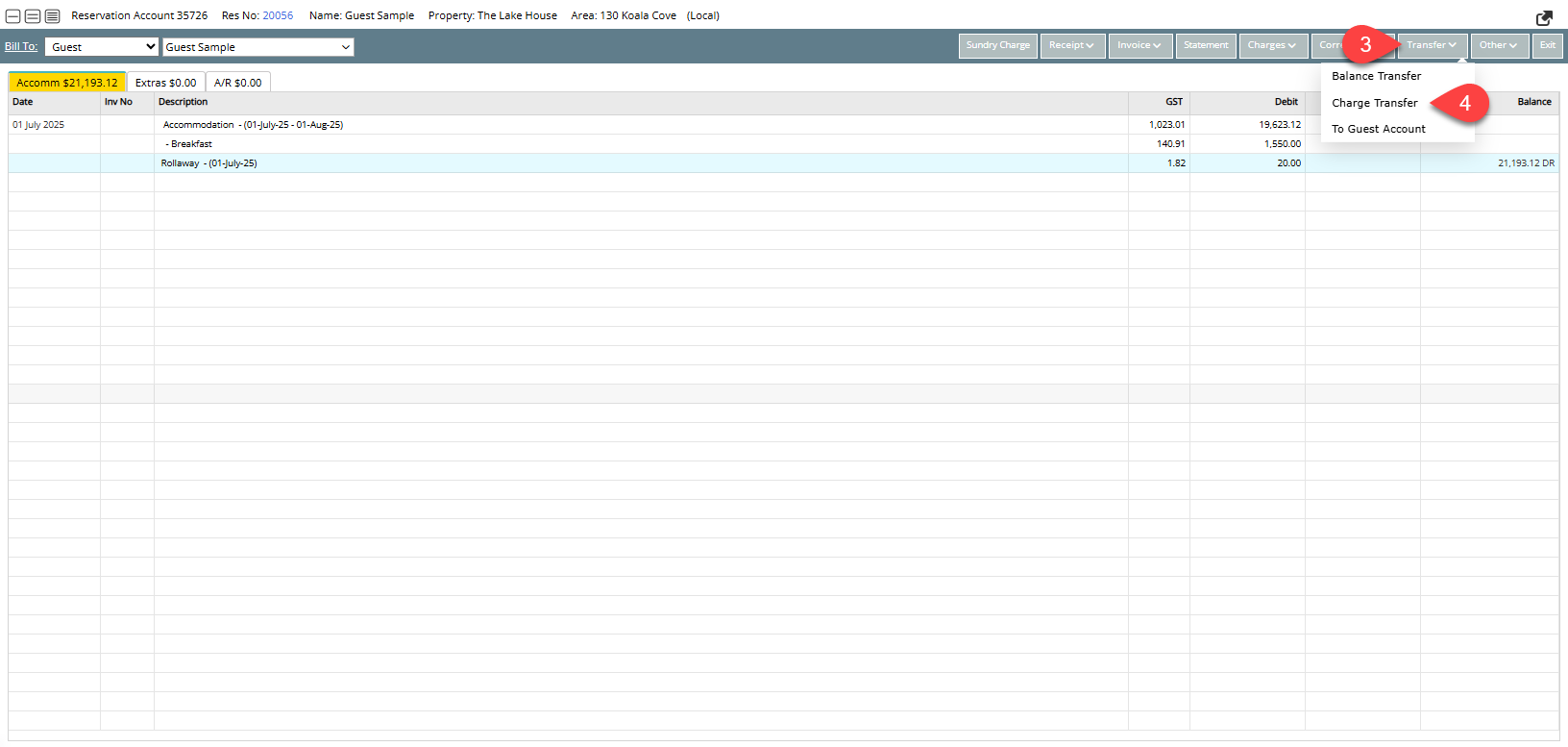Click the Statement button
Viewport: 1568px width, 747px height.
coord(1206,45)
